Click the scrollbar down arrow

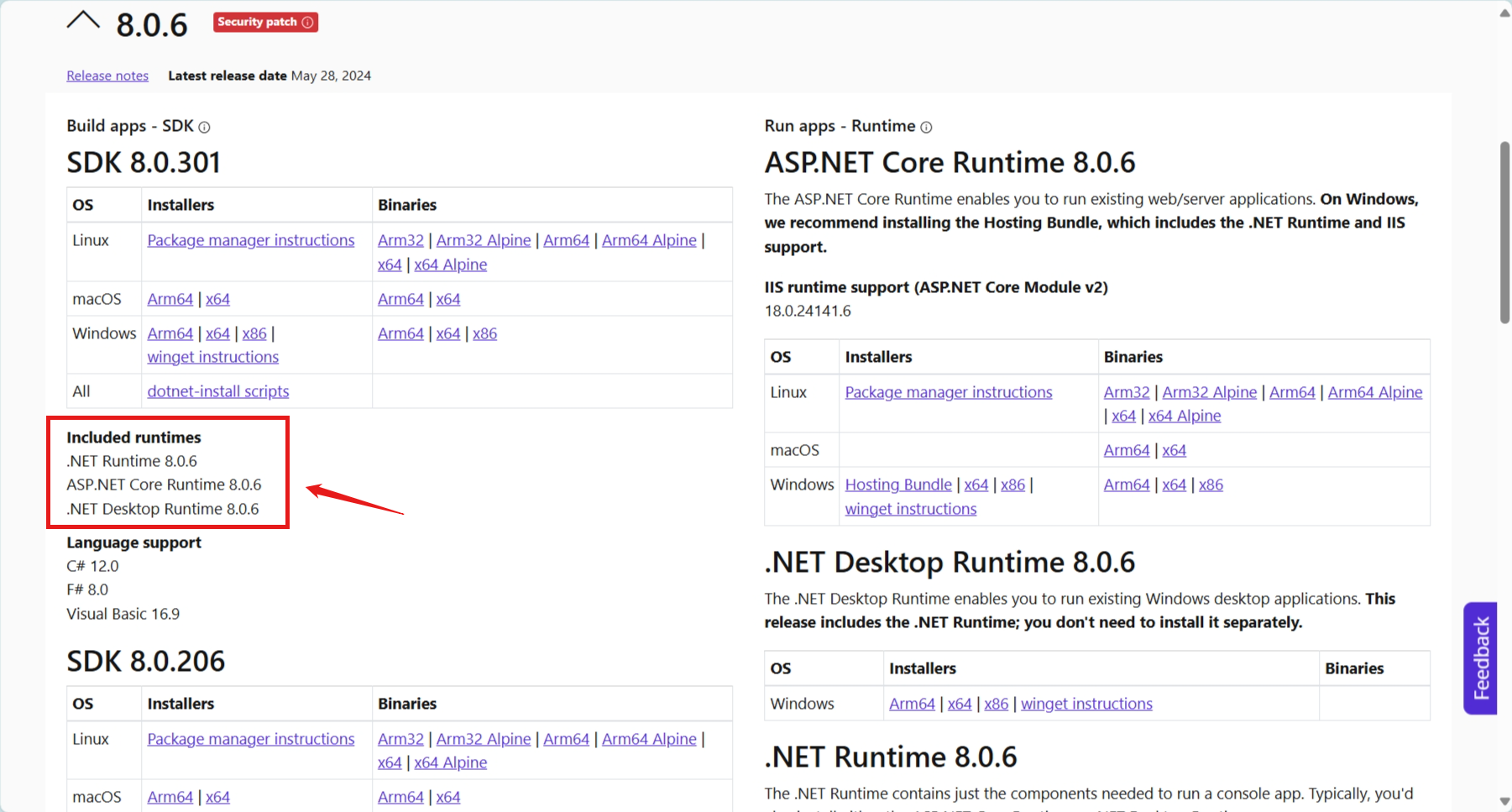click(1504, 801)
